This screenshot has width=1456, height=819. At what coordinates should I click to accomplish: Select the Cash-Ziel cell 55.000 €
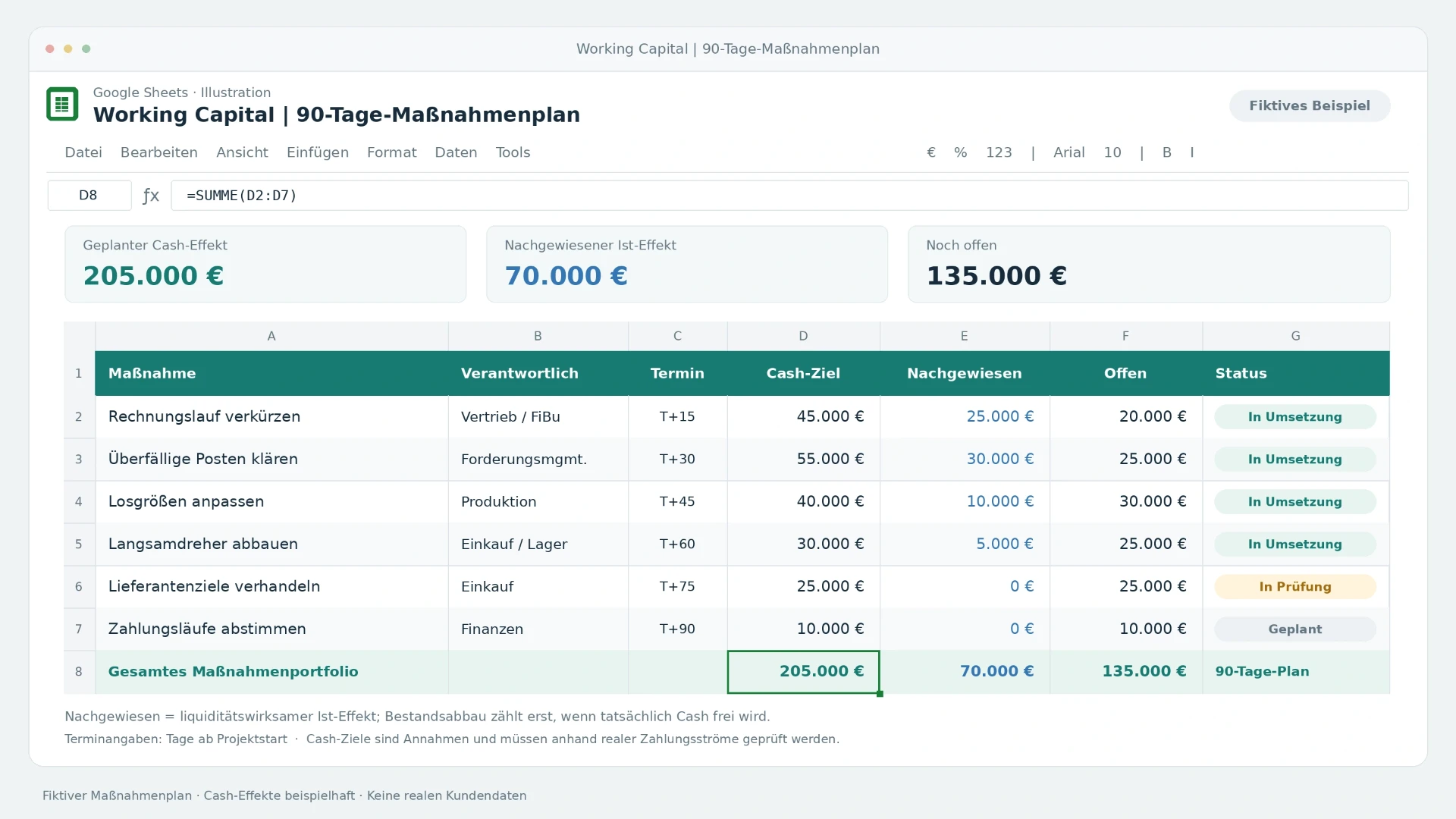803,459
